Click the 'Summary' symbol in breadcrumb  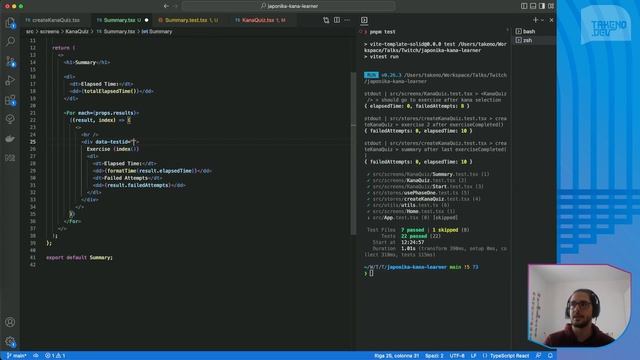(x=160, y=32)
